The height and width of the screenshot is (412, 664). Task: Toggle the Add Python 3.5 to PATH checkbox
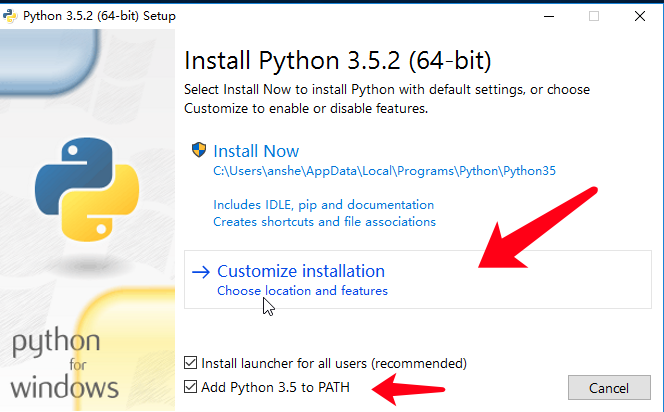coord(192,386)
